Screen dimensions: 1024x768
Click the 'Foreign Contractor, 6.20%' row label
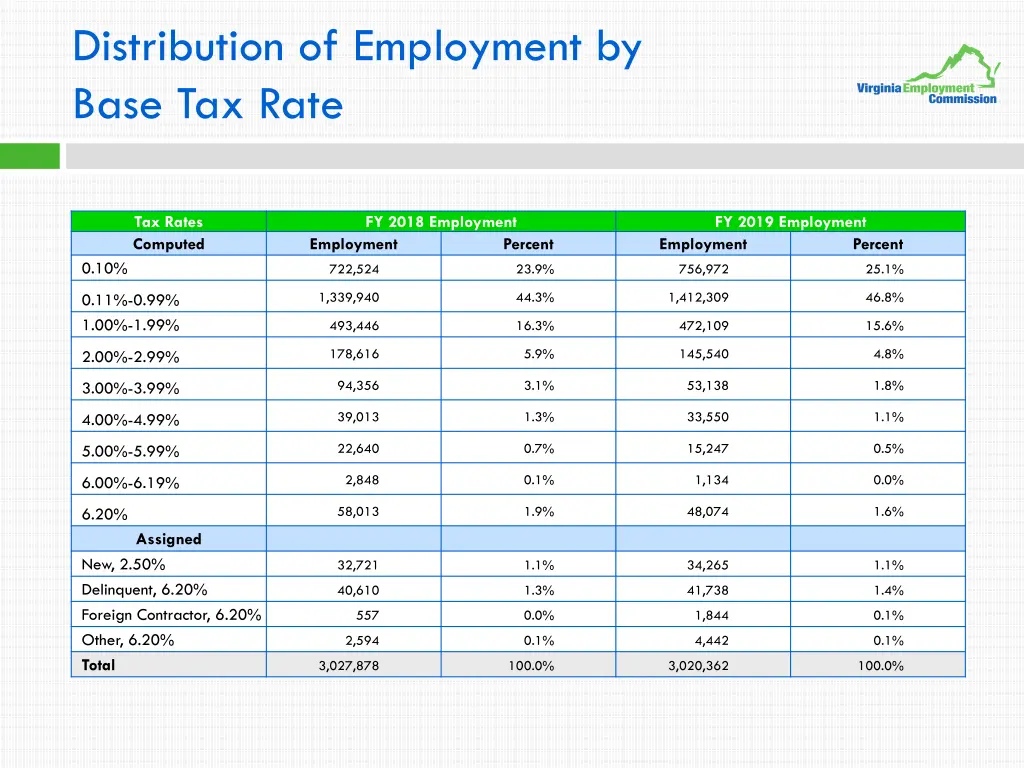pyautogui.click(x=171, y=615)
